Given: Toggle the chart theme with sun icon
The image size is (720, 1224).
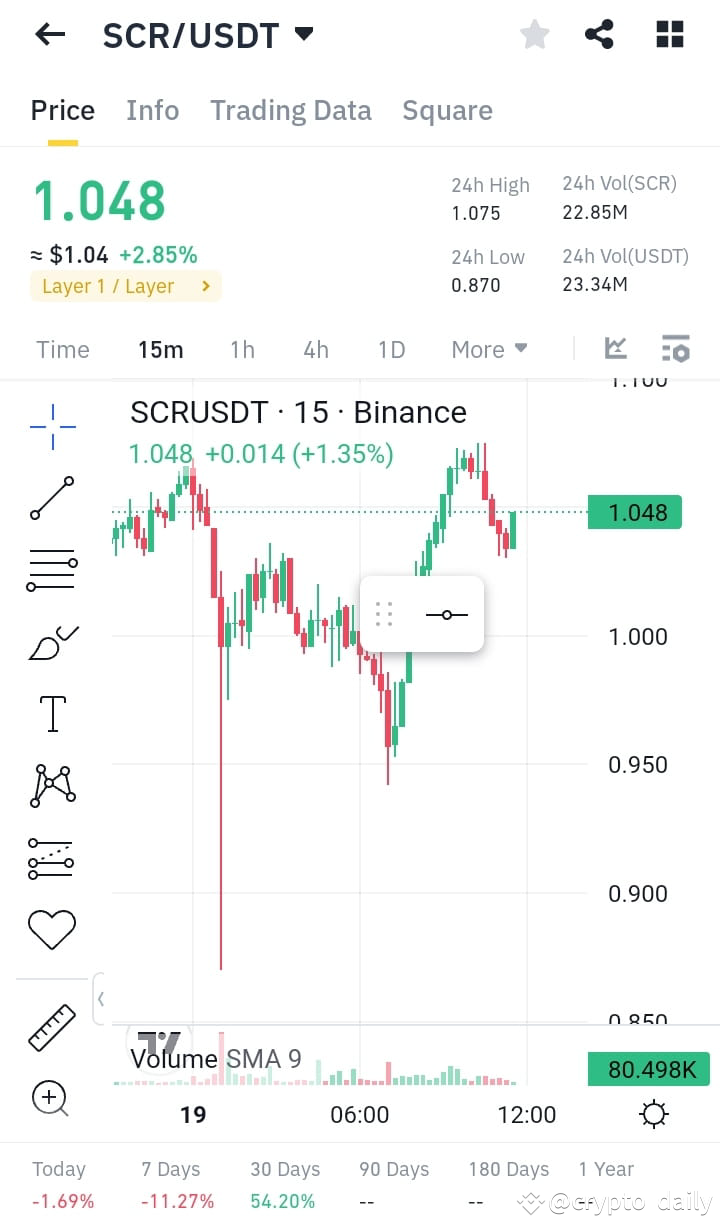Looking at the screenshot, I should (x=653, y=1113).
